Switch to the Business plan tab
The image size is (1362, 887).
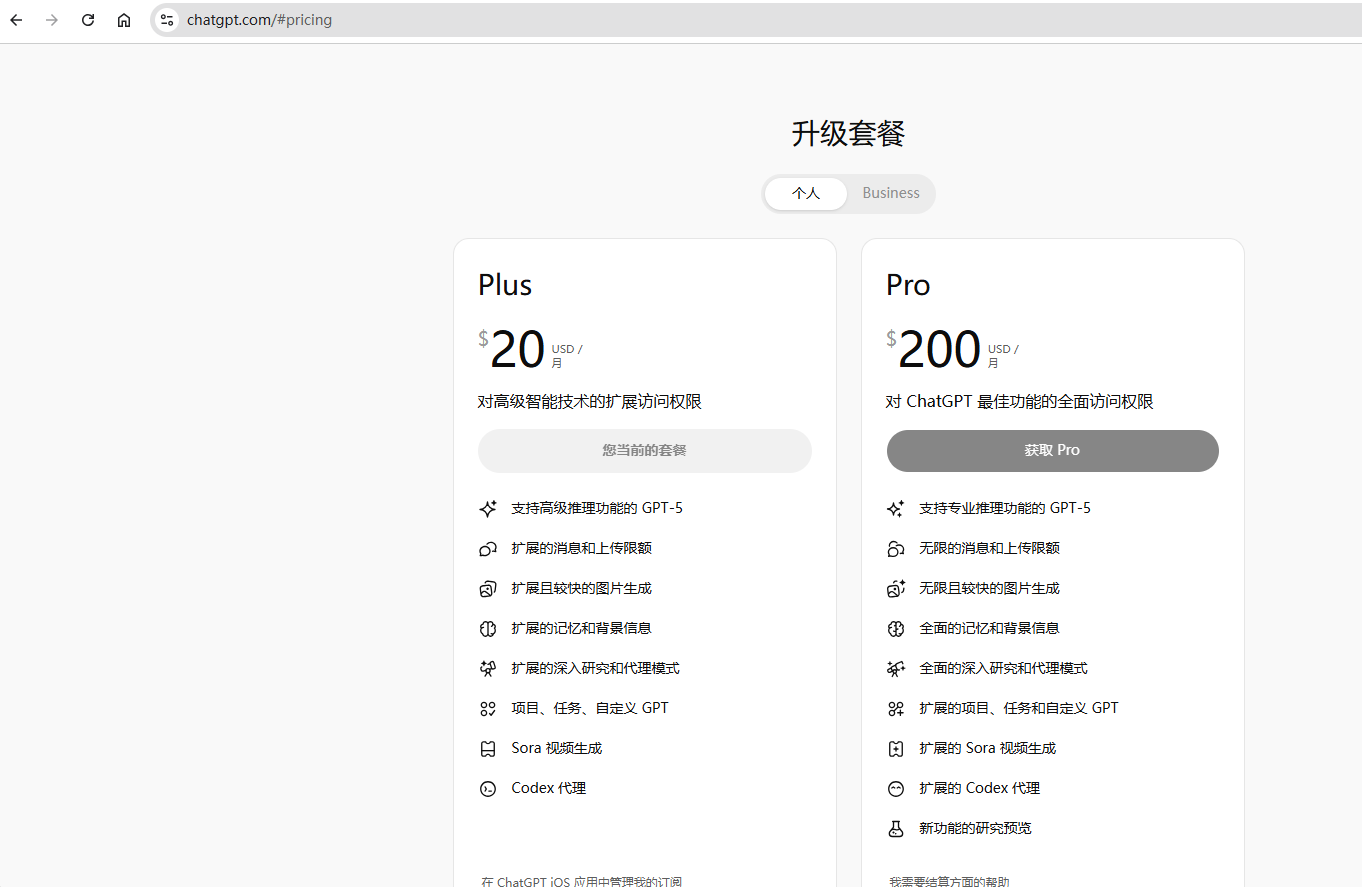(891, 194)
